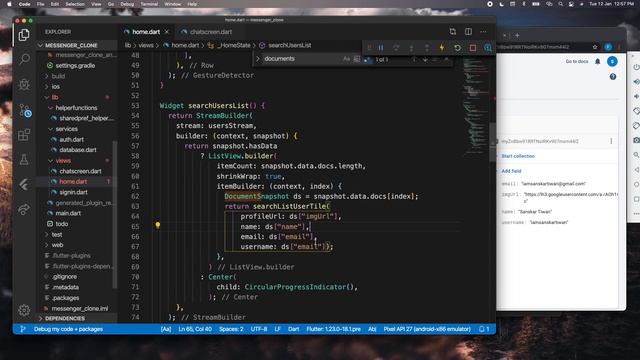Click the debug Step Into icon

point(411,48)
